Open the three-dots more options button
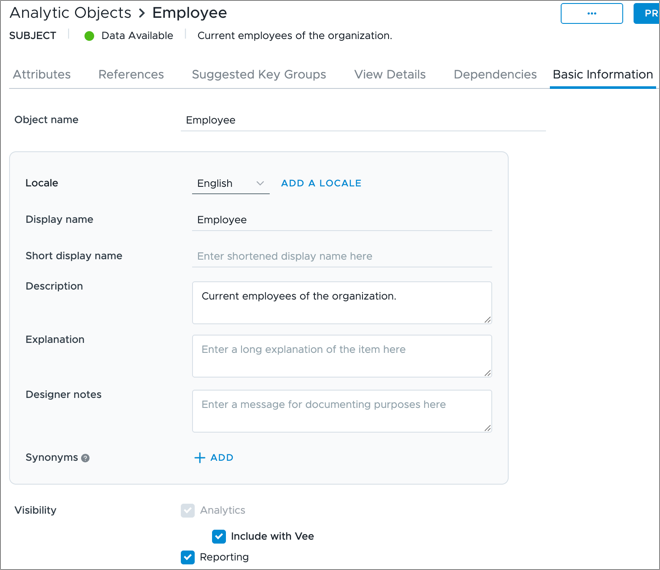The image size is (660, 570). point(591,14)
